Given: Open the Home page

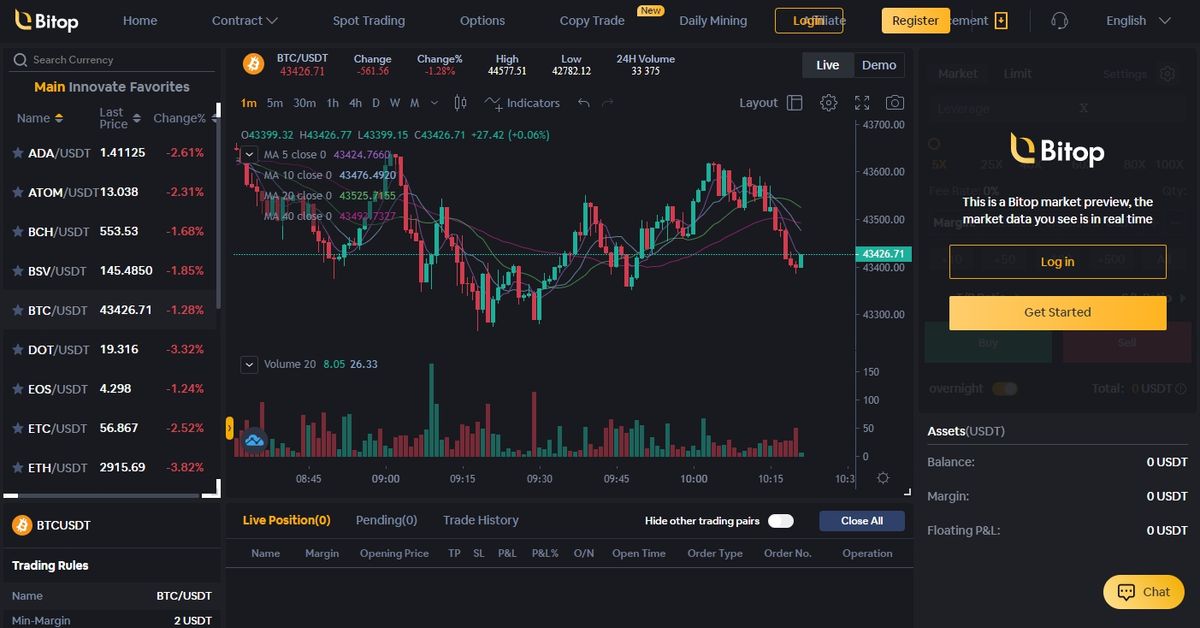Looking at the screenshot, I should click(x=140, y=20).
